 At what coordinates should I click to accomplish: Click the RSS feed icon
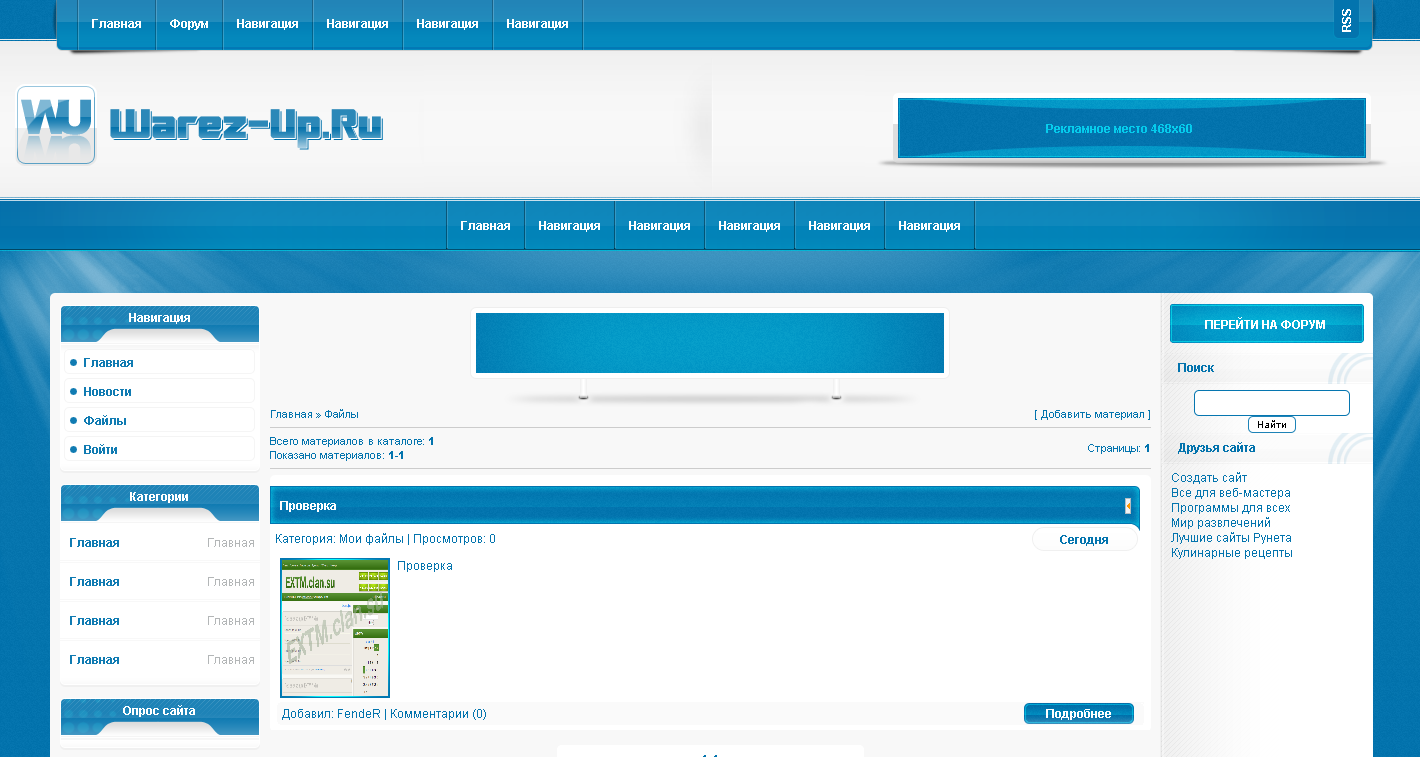(1346, 20)
